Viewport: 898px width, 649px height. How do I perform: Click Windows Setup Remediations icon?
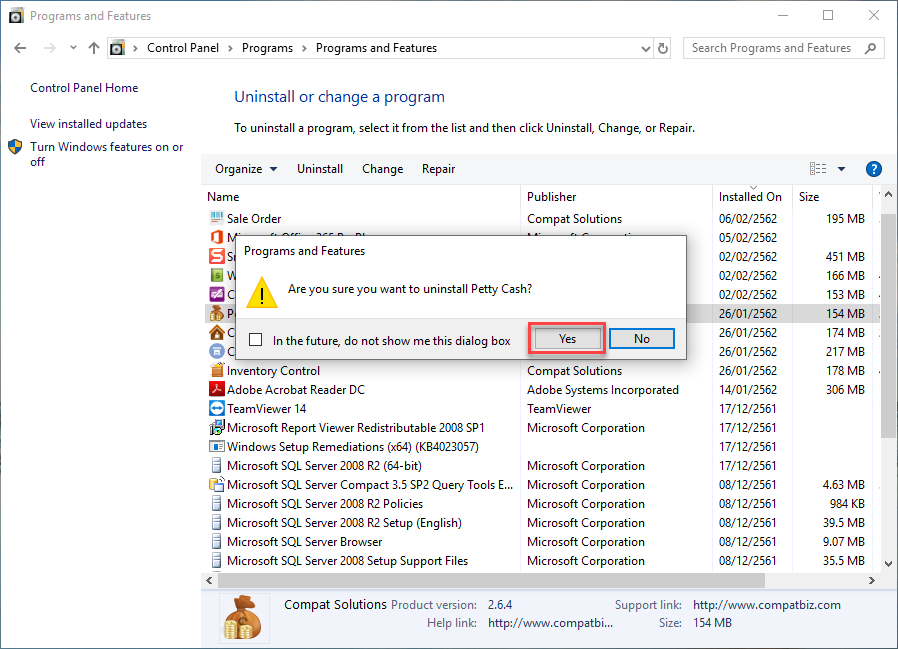pos(216,446)
